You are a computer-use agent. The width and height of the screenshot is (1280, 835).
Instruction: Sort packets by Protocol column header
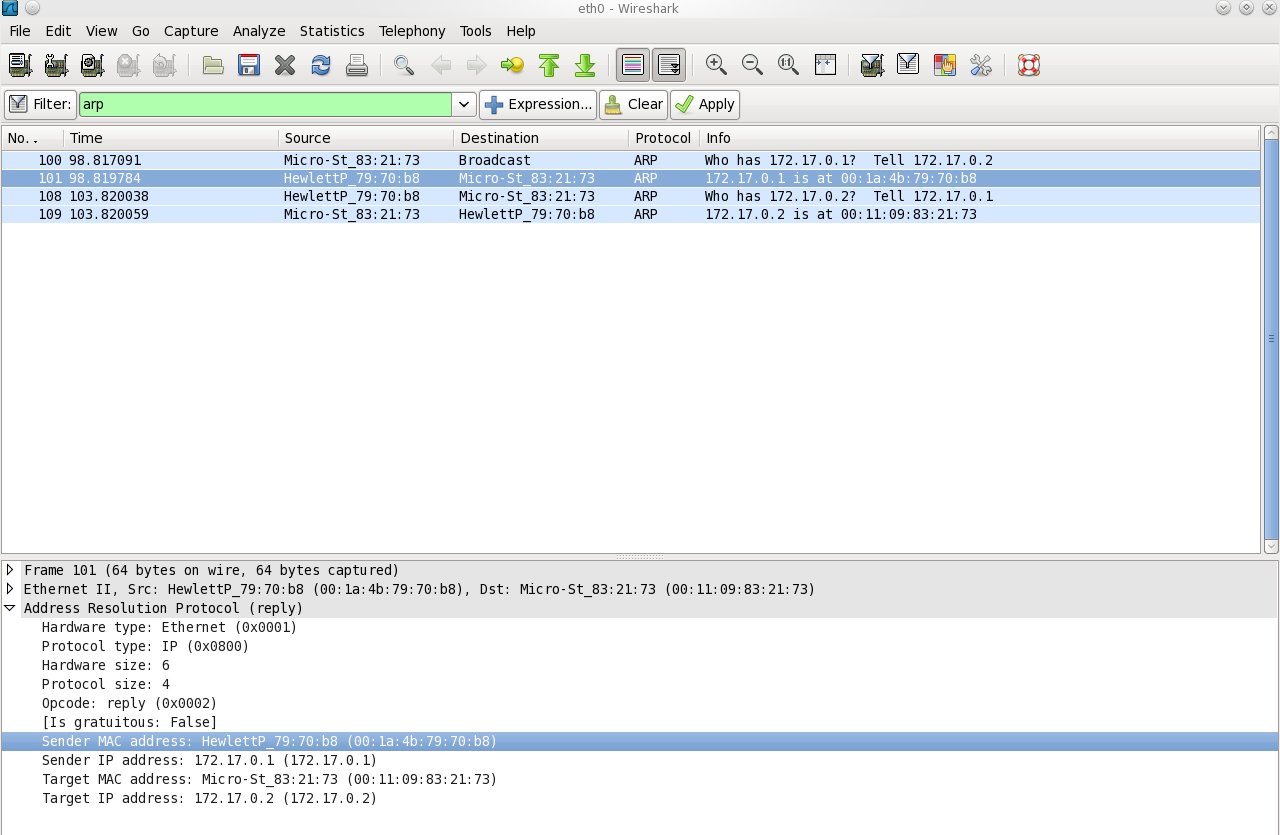tap(663, 138)
